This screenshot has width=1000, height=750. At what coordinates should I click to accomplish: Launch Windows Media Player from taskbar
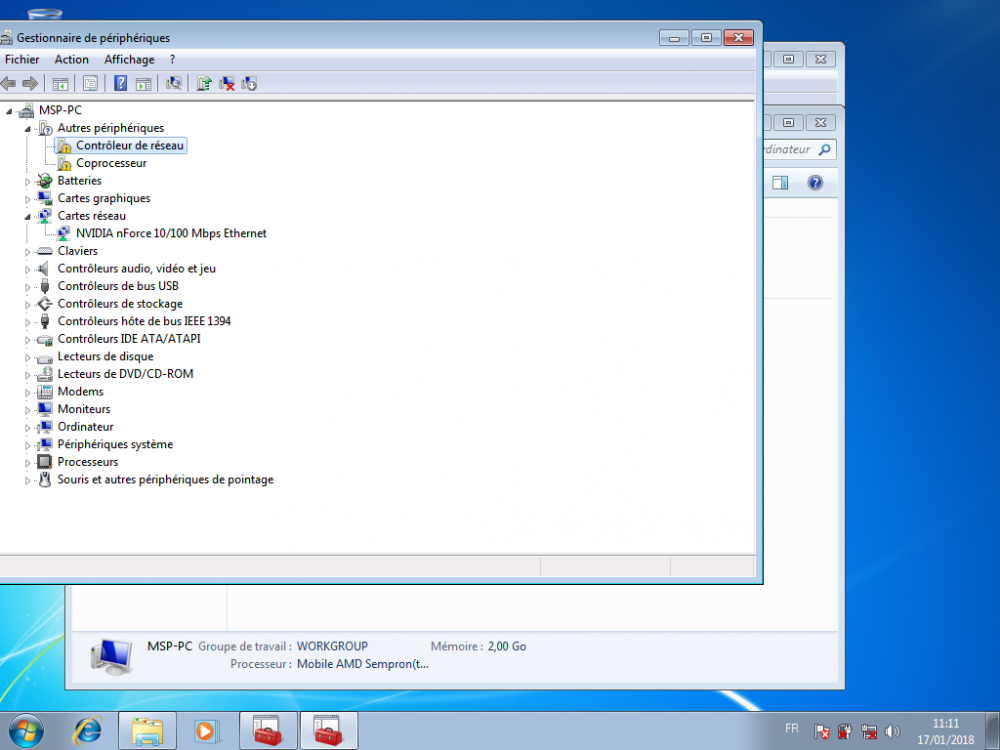coord(207,731)
